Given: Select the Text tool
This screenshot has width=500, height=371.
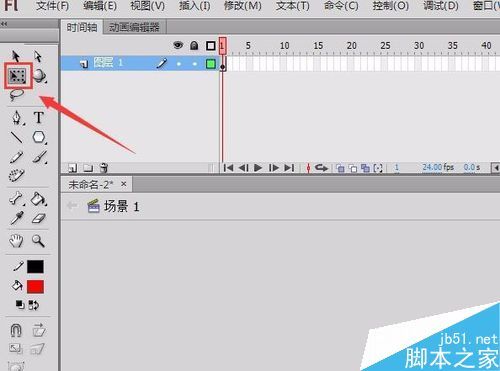Looking at the screenshot, I should (x=39, y=118).
